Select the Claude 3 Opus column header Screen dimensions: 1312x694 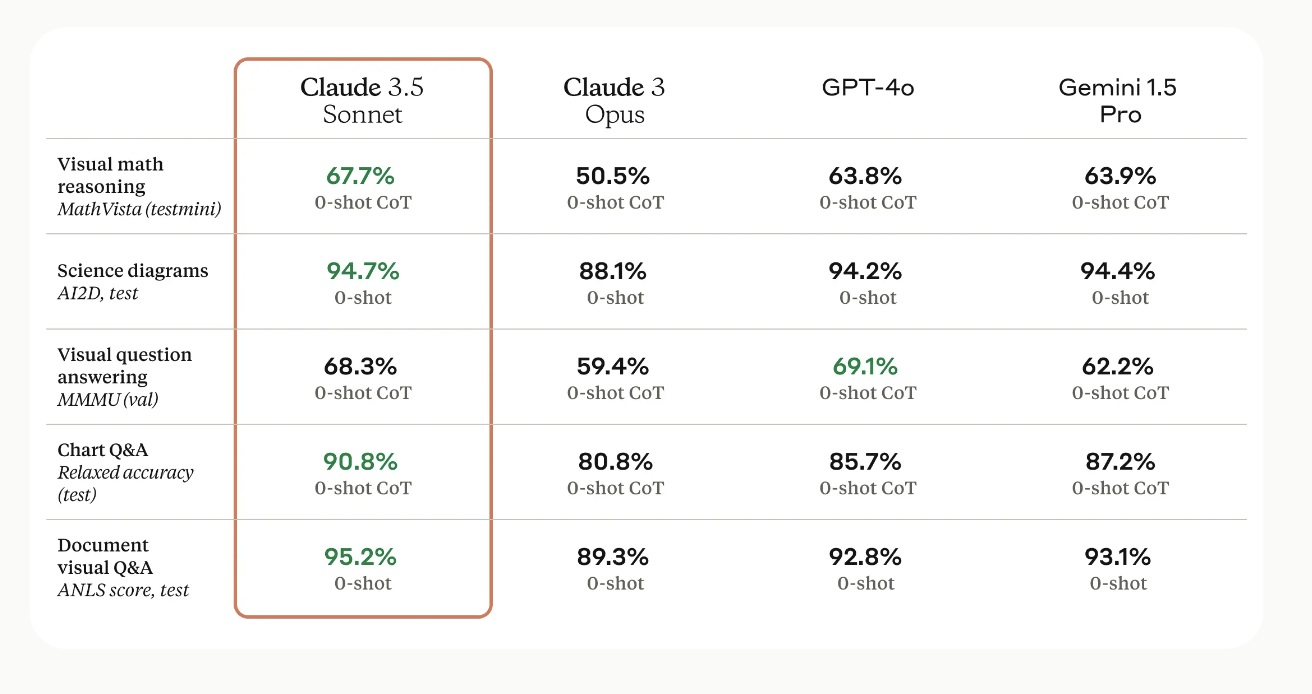(614, 100)
